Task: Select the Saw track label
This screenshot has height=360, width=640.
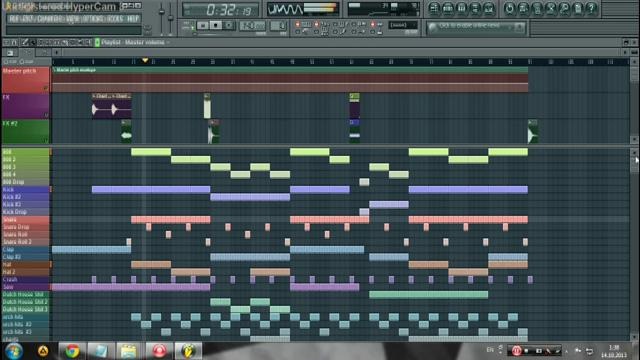Action: pyautogui.click(x=25, y=287)
